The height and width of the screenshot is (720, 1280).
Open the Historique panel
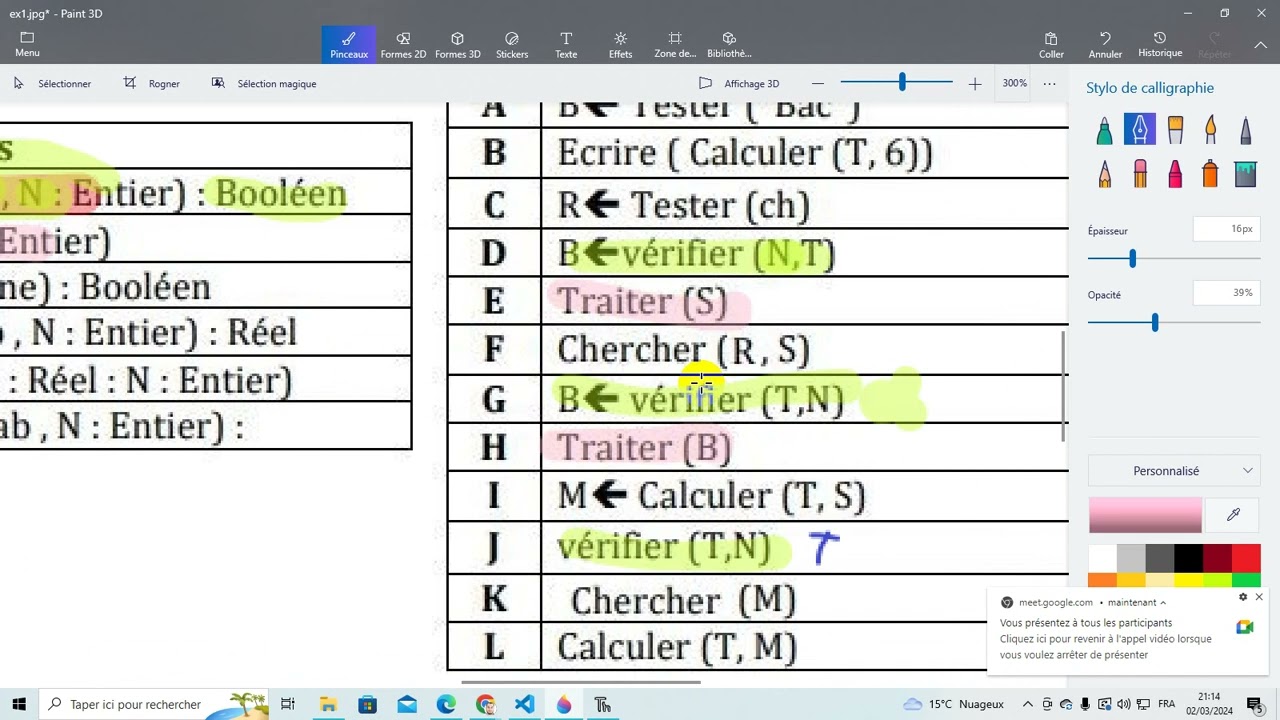click(1160, 44)
